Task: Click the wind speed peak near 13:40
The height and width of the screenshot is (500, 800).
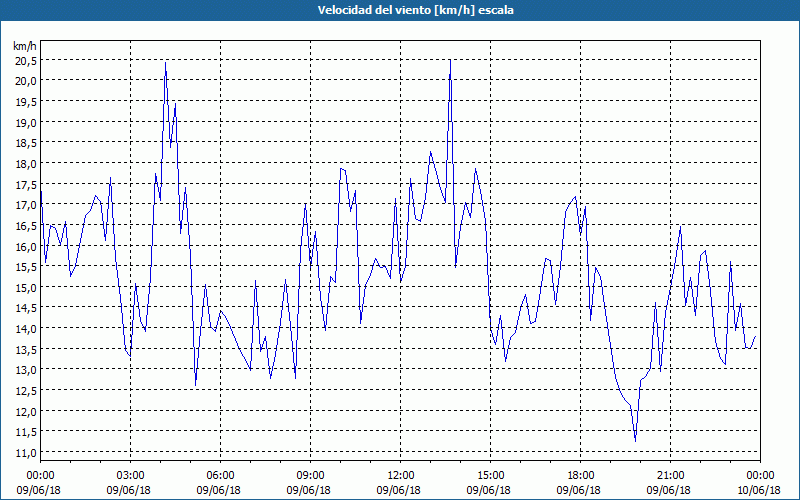Action: pyautogui.click(x=450, y=61)
